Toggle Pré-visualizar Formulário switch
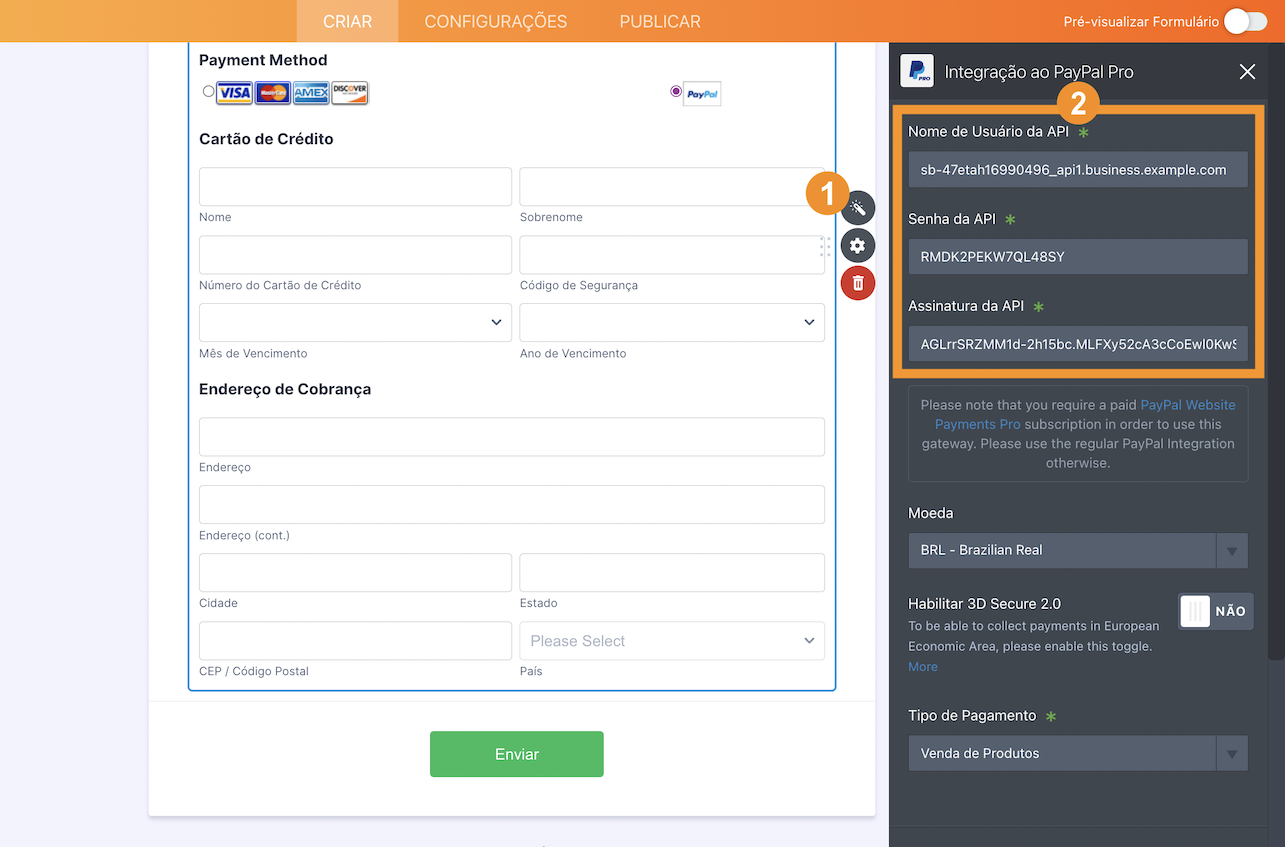The image size is (1285, 847). click(x=1245, y=21)
